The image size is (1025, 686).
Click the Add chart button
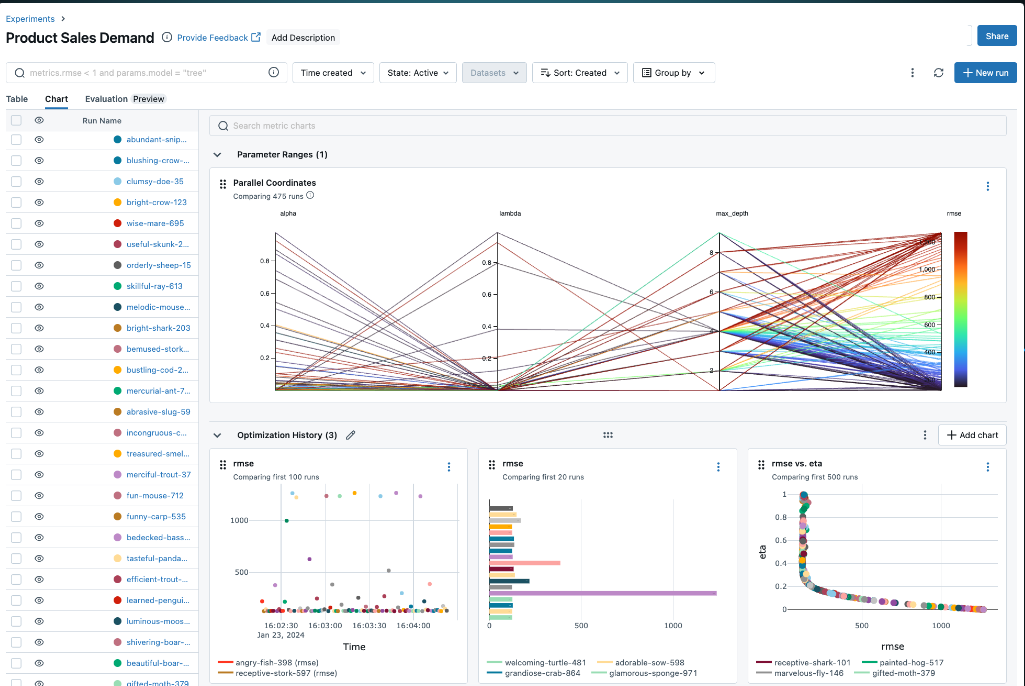point(972,435)
